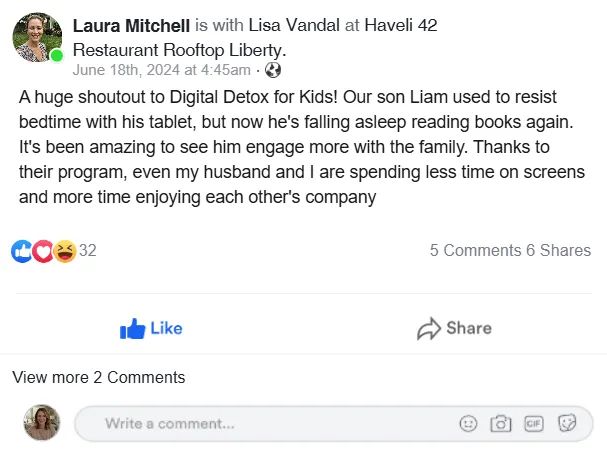The height and width of the screenshot is (452, 607).
Task: Click the red heart reaction icon
Action: pos(43,251)
